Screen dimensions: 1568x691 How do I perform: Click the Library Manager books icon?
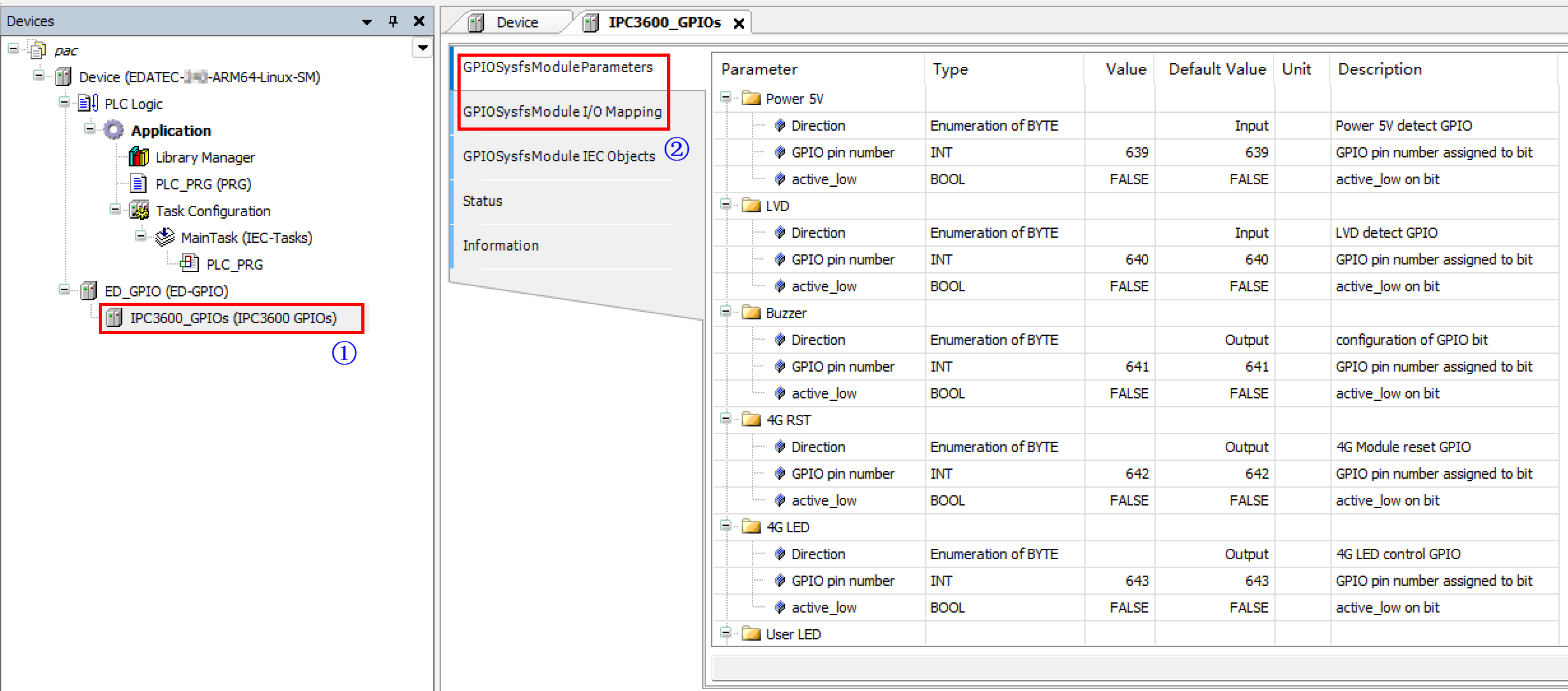pos(138,157)
